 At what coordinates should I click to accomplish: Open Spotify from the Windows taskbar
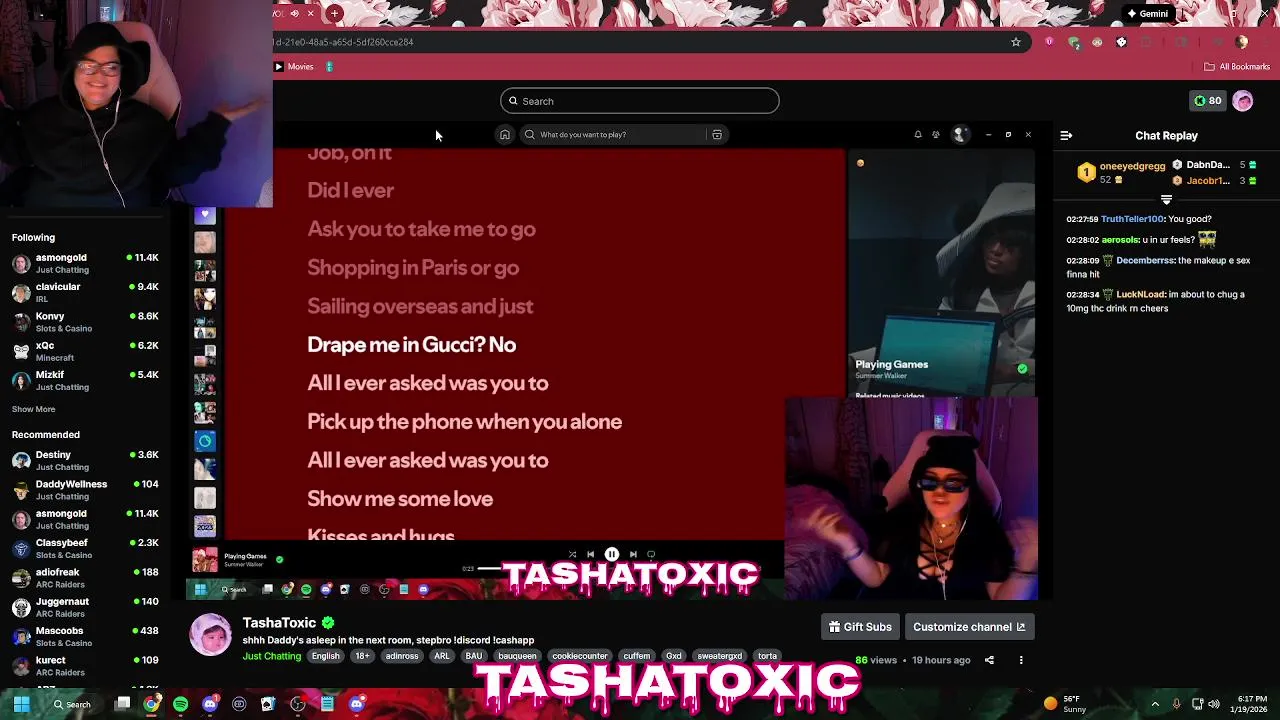point(180,704)
